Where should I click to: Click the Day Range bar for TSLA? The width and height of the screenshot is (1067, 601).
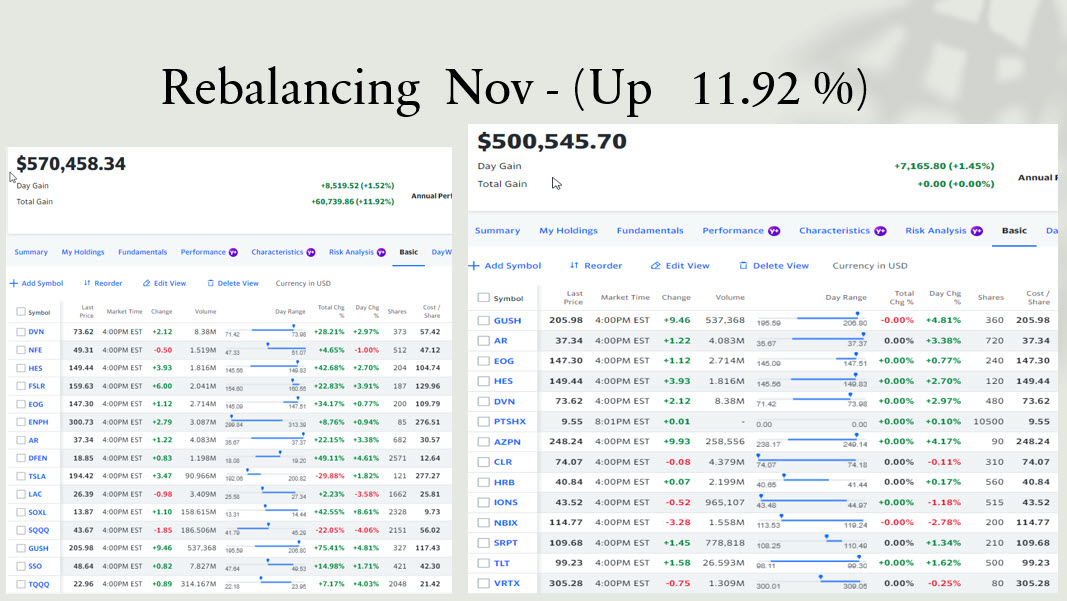point(265,474)
